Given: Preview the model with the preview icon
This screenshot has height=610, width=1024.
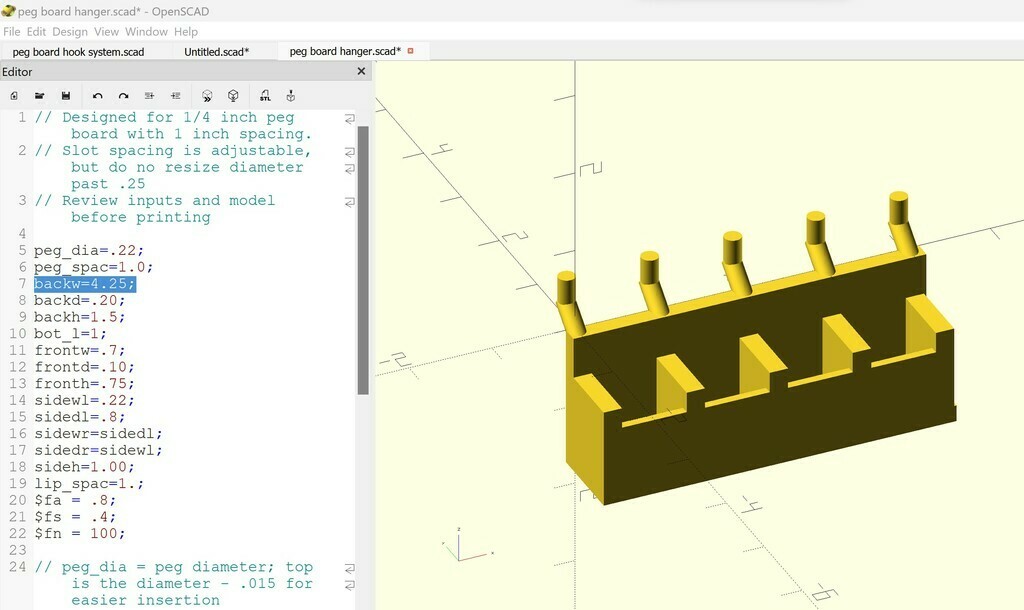Looking at the screenshot, I should 207,96.
